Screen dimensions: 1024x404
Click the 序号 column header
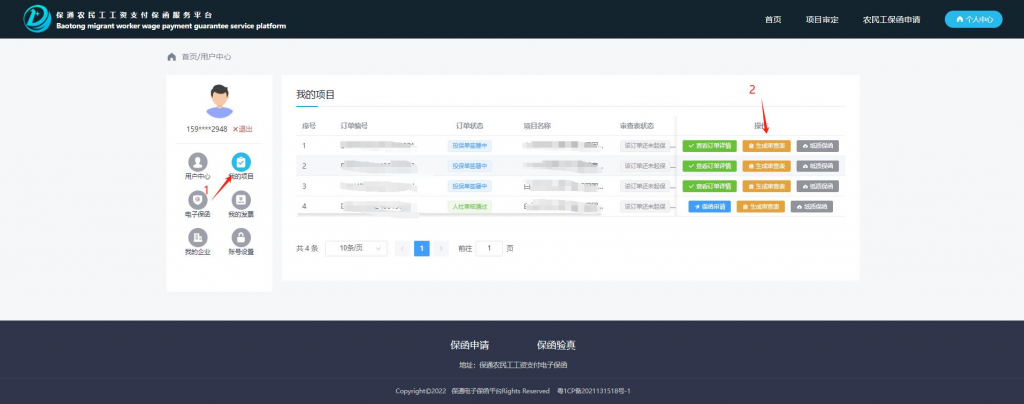tap(308, 126)
